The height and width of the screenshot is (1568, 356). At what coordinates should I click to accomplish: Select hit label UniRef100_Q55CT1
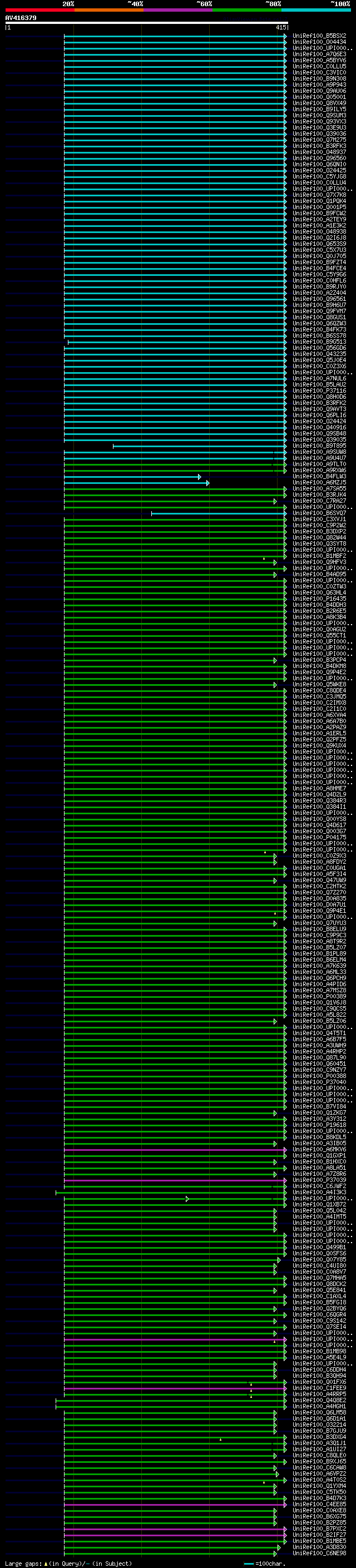(319, 635)
